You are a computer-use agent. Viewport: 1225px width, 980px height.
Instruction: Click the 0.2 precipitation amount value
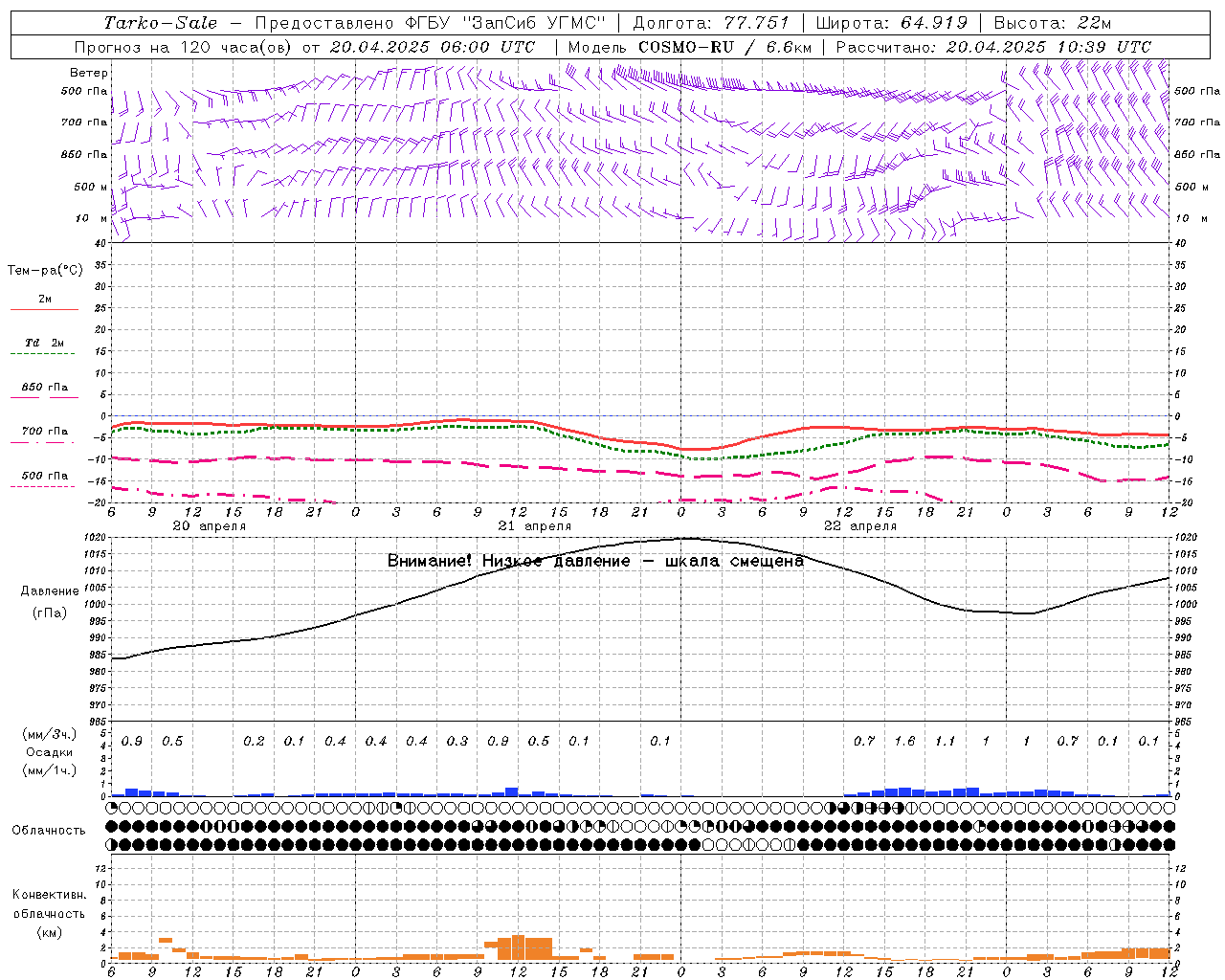point(254,741)
